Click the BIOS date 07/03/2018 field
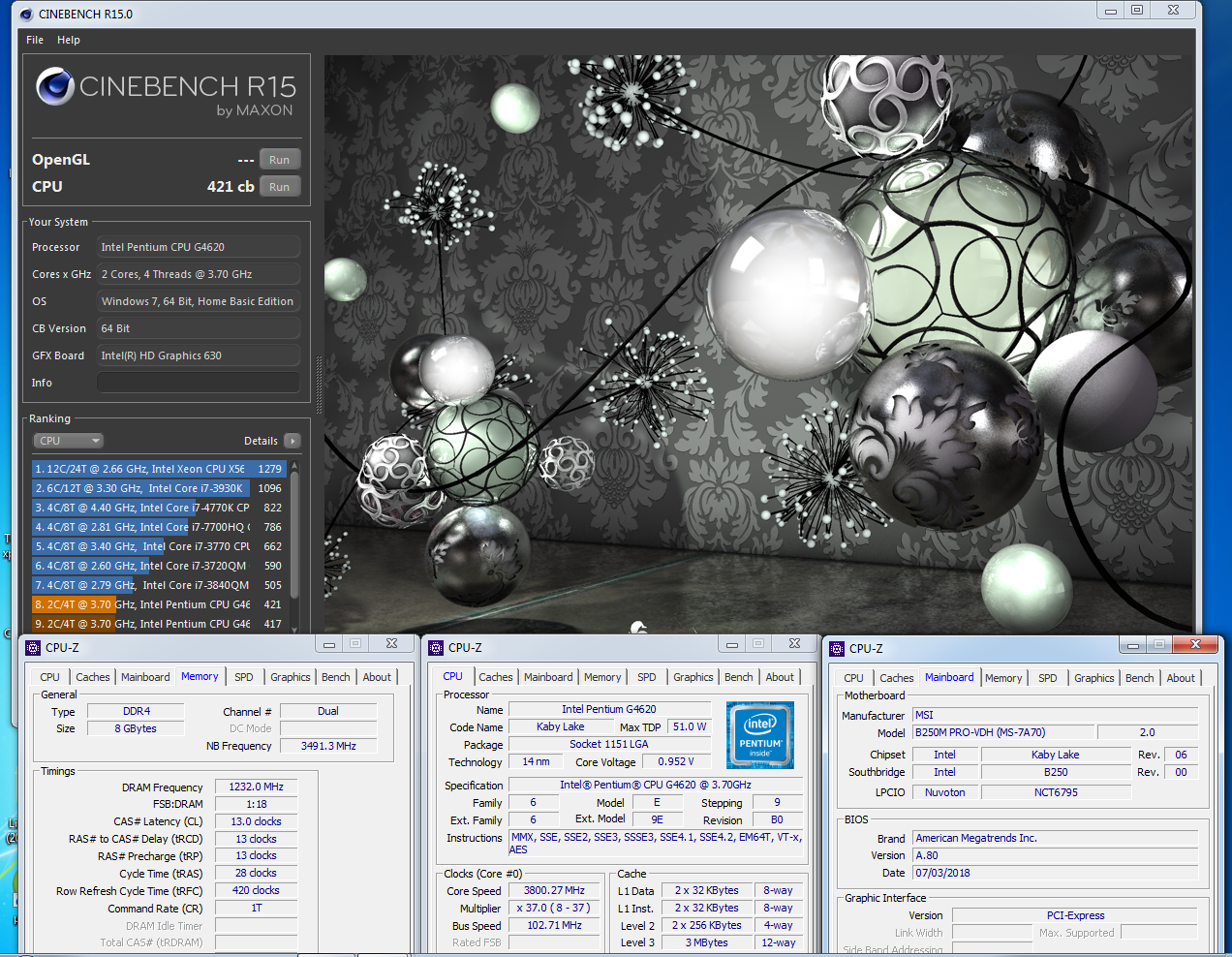Viewport: 1232px width, 957px height. coord(1056,874)
